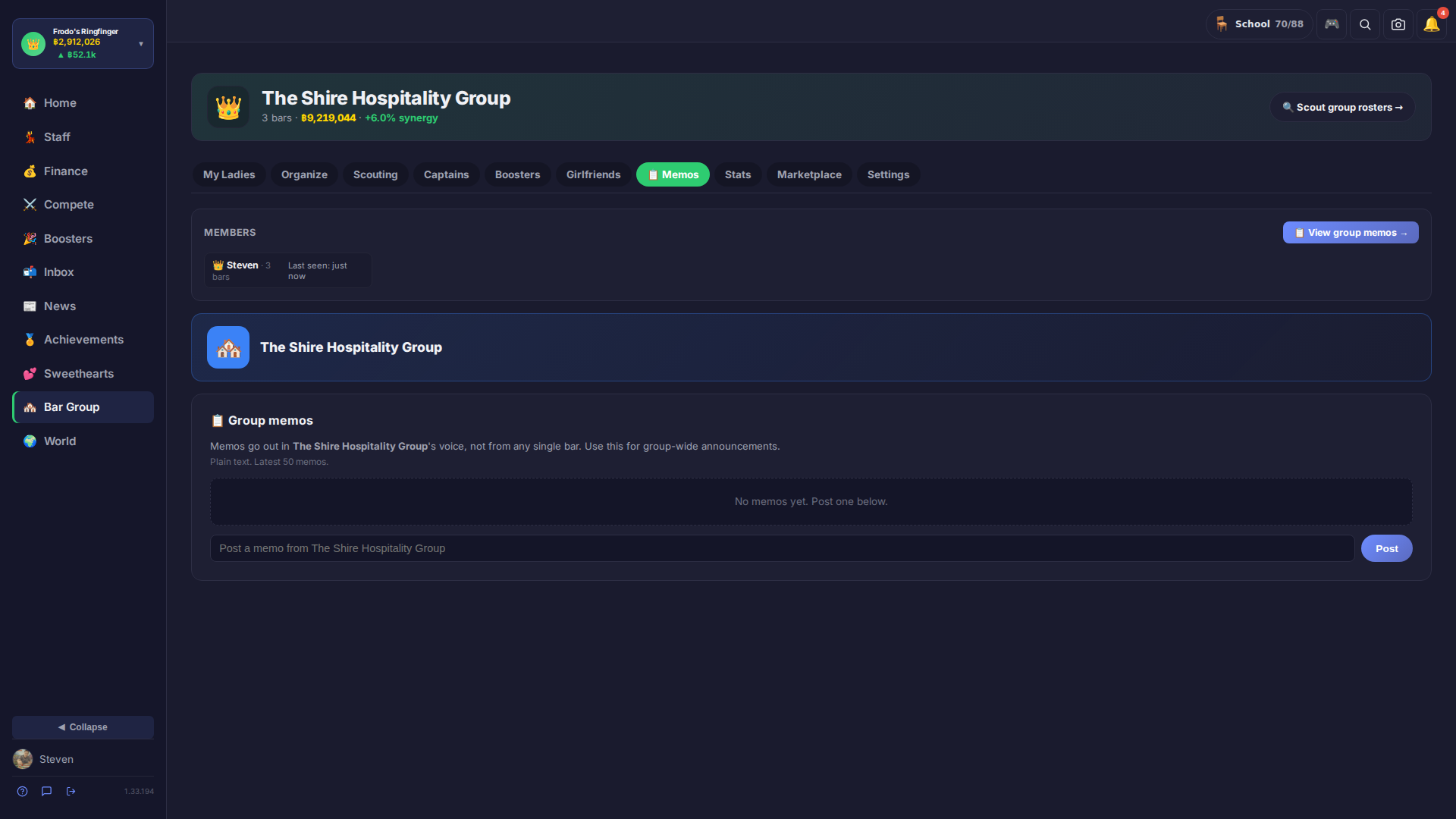Expand the Frodo's Ringfinger bar switcher

tap(83, 43)
